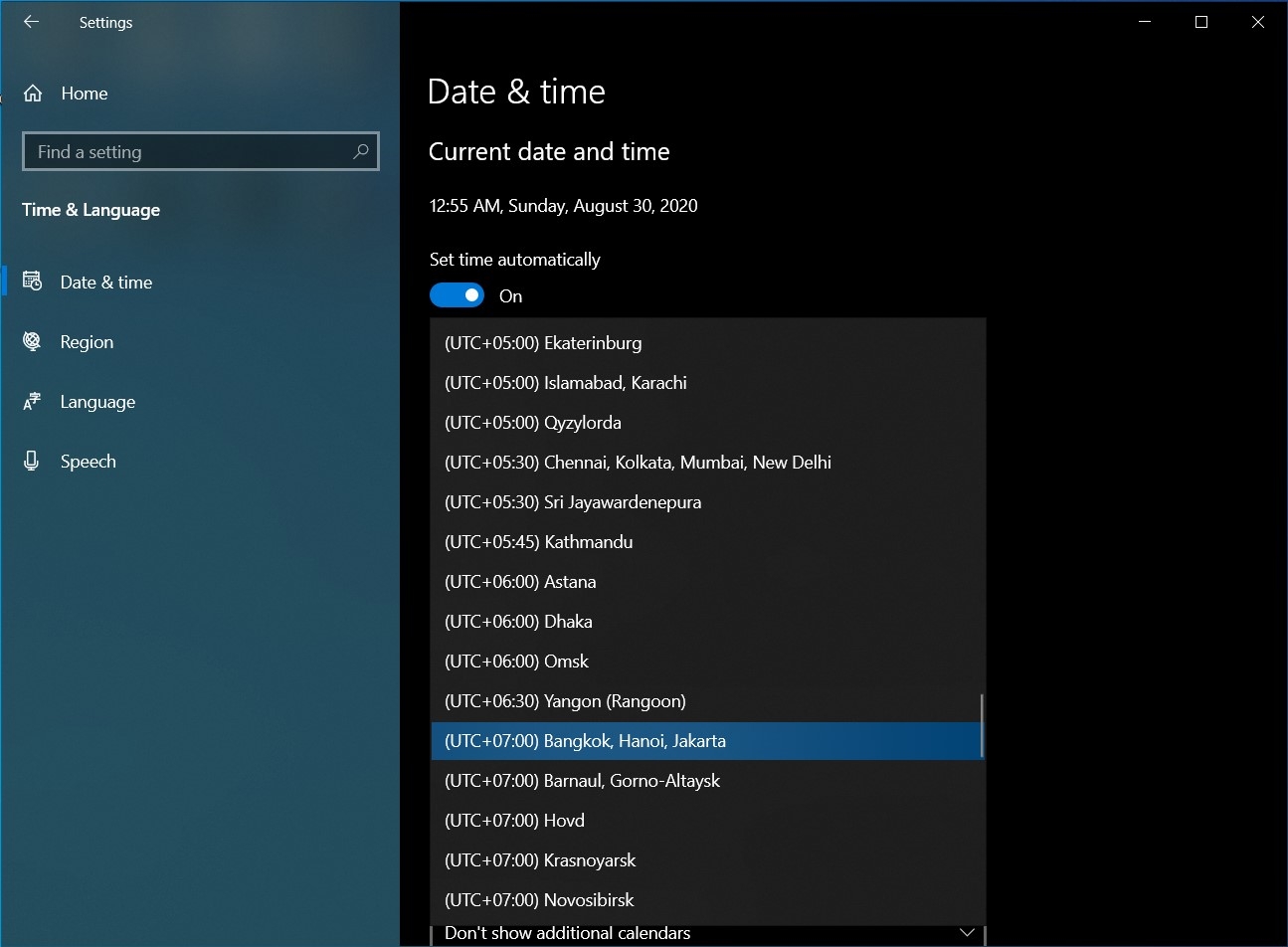This screenshot has height=947, width=1288.
Task: Click the Time & Language heading
Action: coord(91,210)
